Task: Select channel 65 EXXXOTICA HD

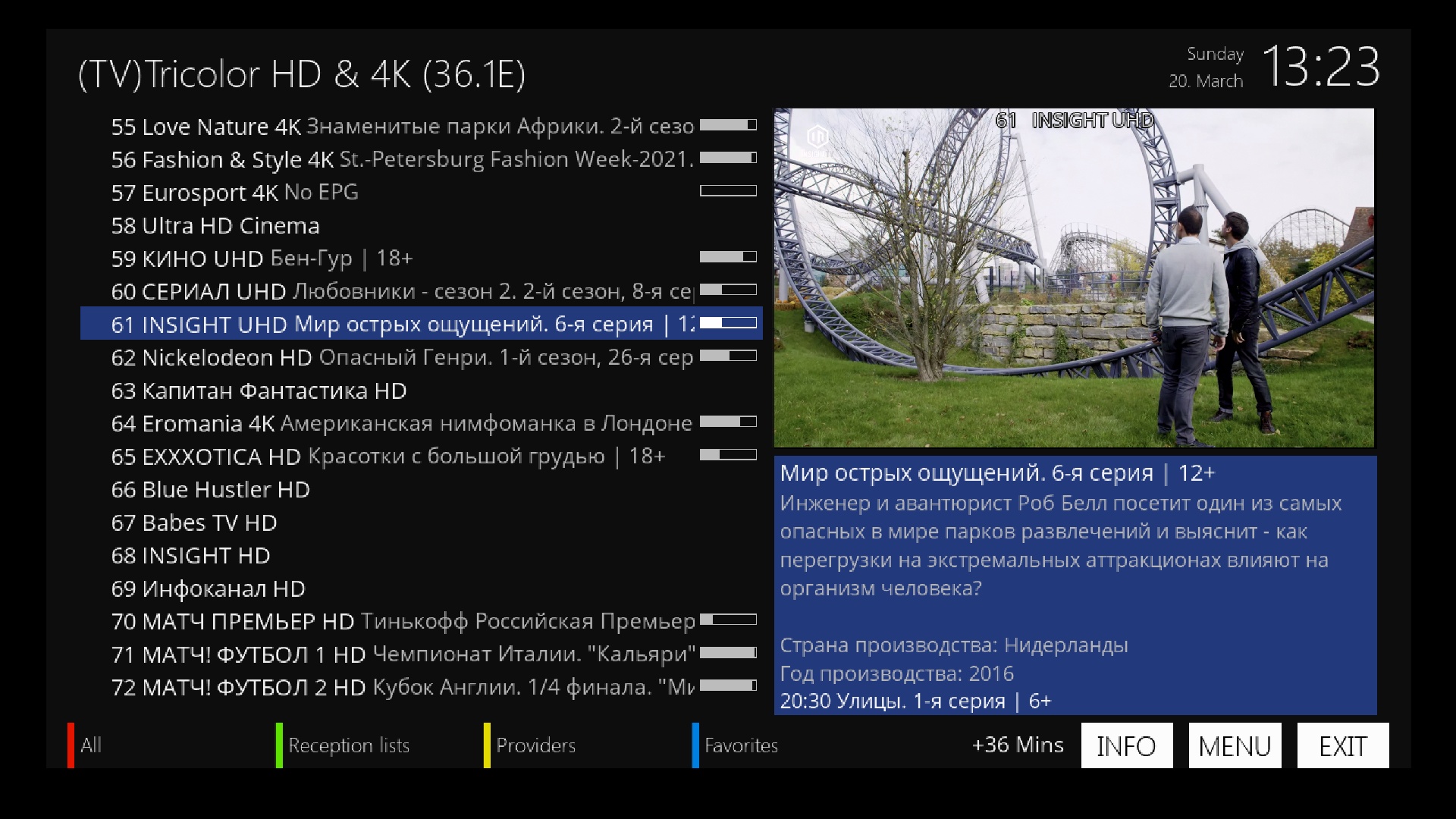Action: [421, 457]
